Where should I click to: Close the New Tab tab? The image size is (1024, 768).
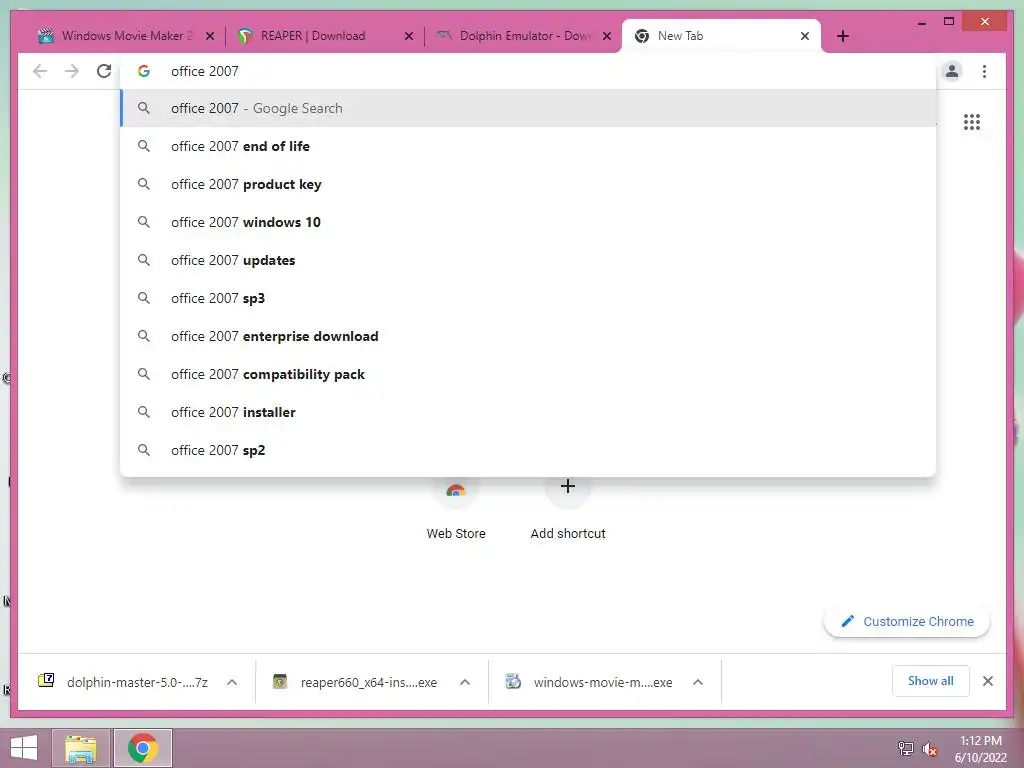coord(805,36)
